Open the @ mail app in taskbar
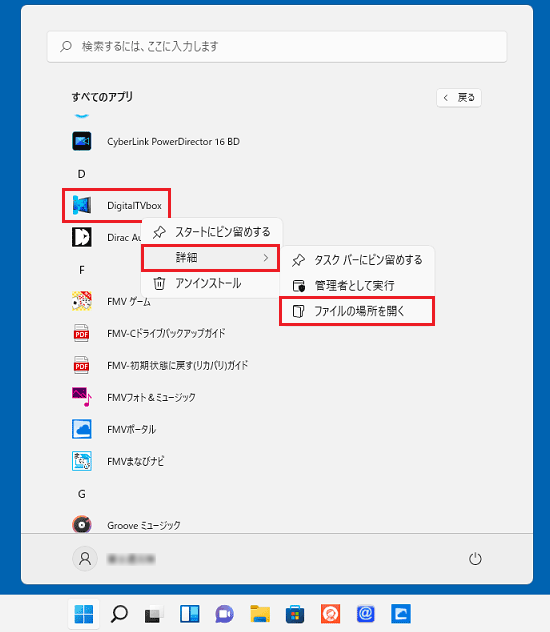The image size is (550, 632). point(365,614)
